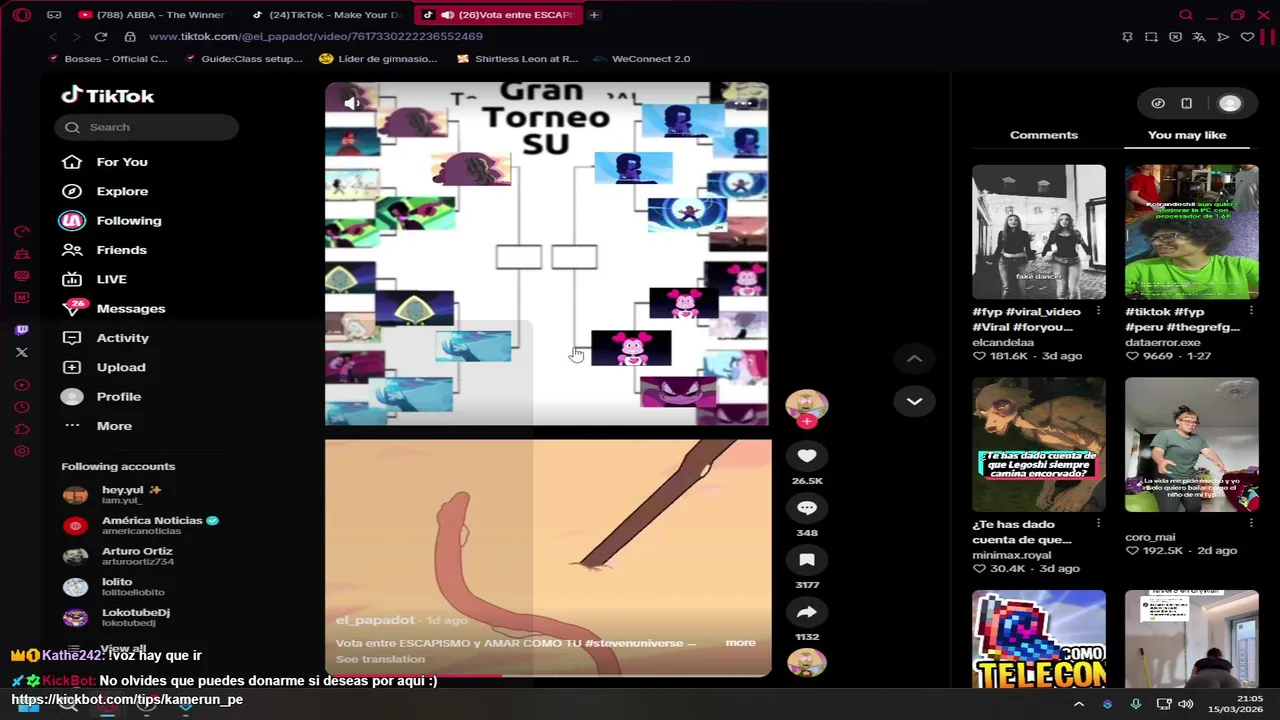Viewport: 1280px width, 720px height.
Task: Switch to the TikTok Make Your Day tab
Action: click(325, 15)
